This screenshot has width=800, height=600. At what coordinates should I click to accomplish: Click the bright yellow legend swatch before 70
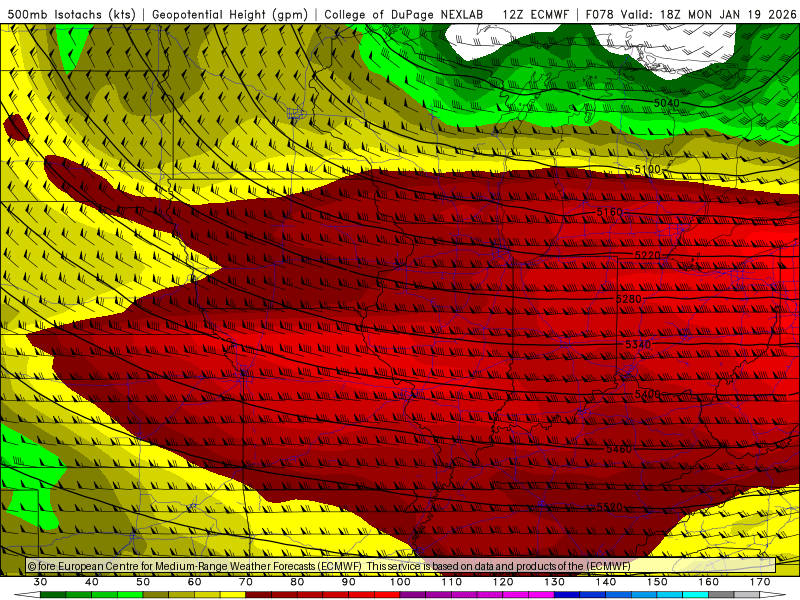tap(233, 595)
